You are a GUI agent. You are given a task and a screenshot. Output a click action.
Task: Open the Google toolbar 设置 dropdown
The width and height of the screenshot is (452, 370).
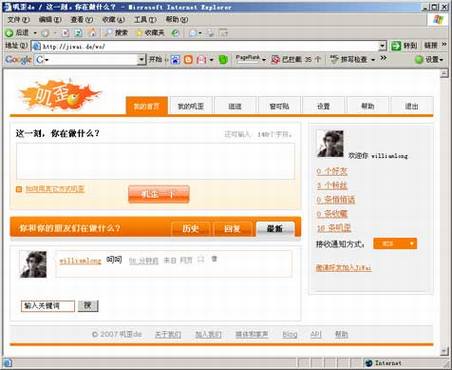[430, 60]
